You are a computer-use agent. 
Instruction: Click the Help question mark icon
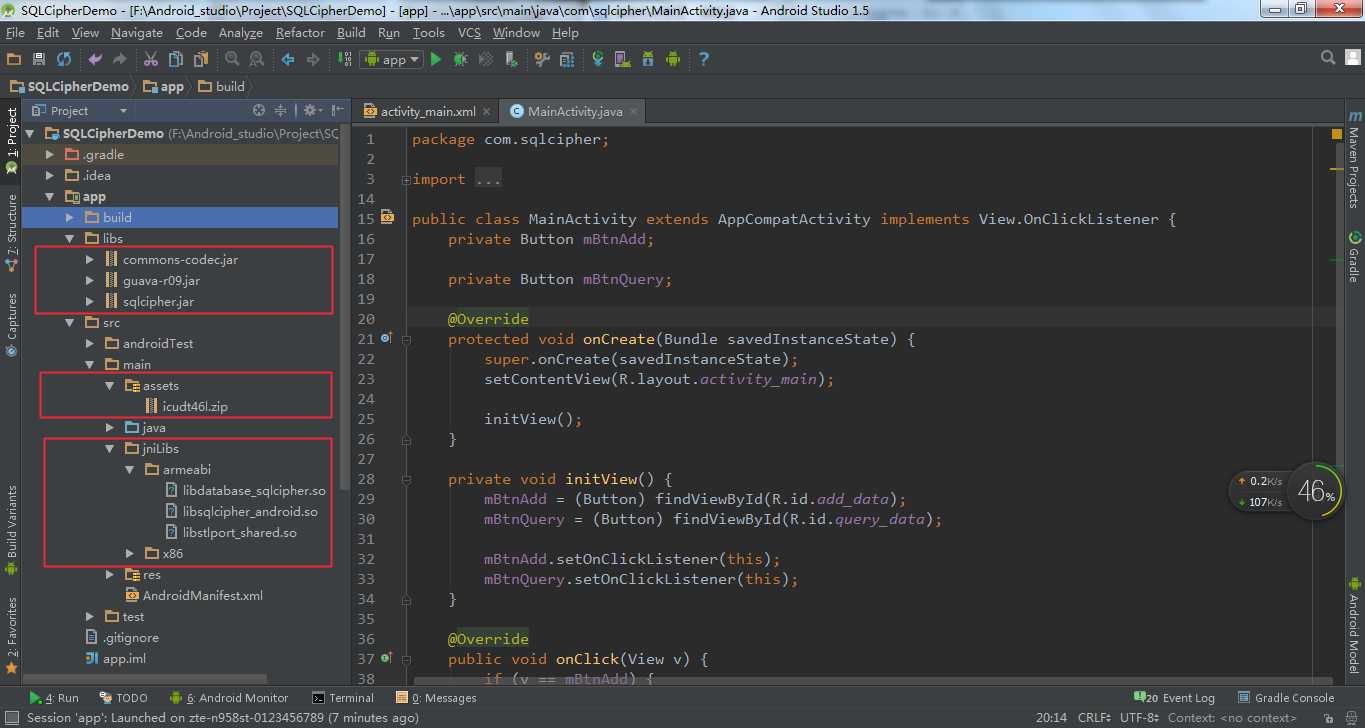(704, 60)
